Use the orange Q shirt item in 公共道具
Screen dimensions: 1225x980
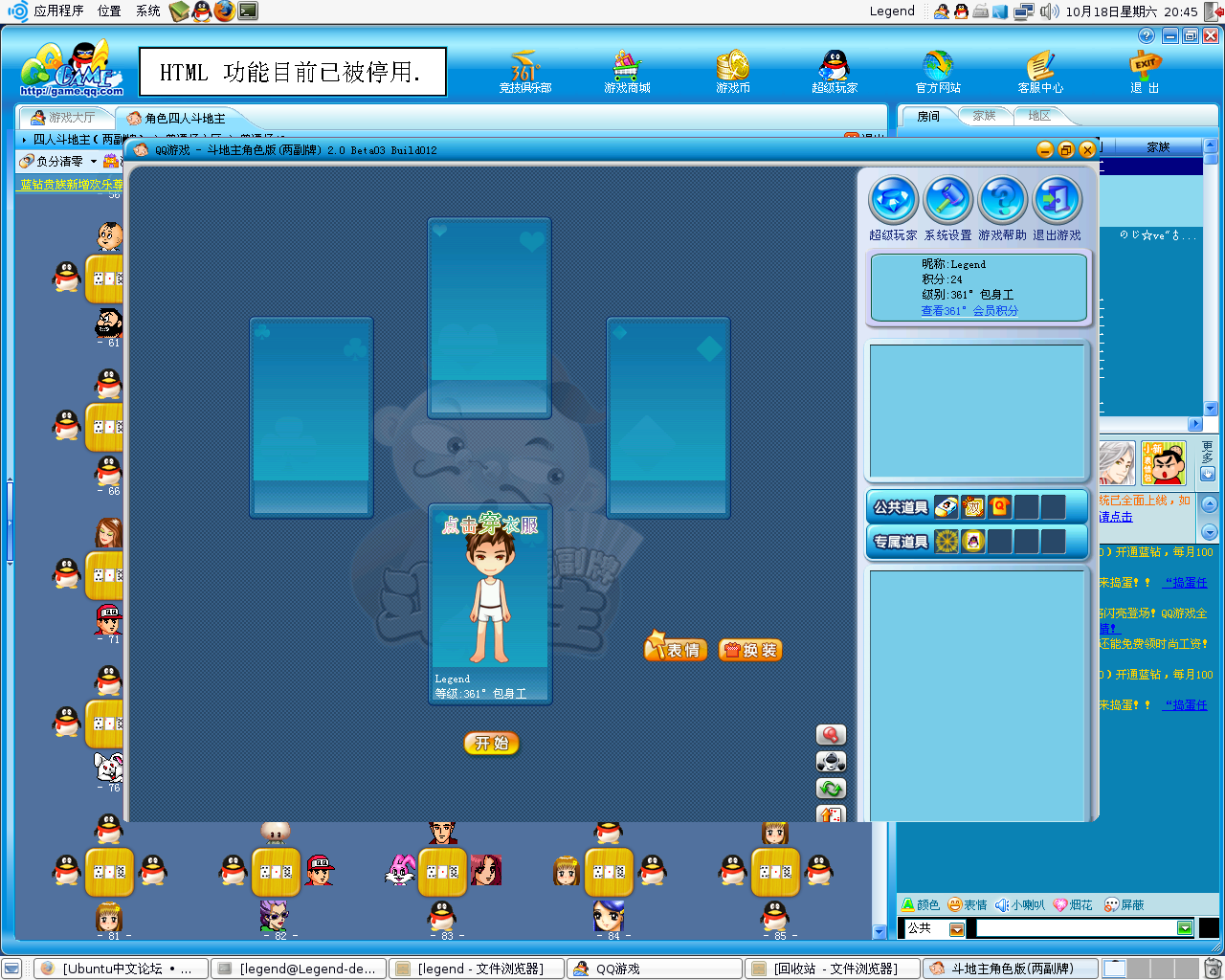(999, 507)
